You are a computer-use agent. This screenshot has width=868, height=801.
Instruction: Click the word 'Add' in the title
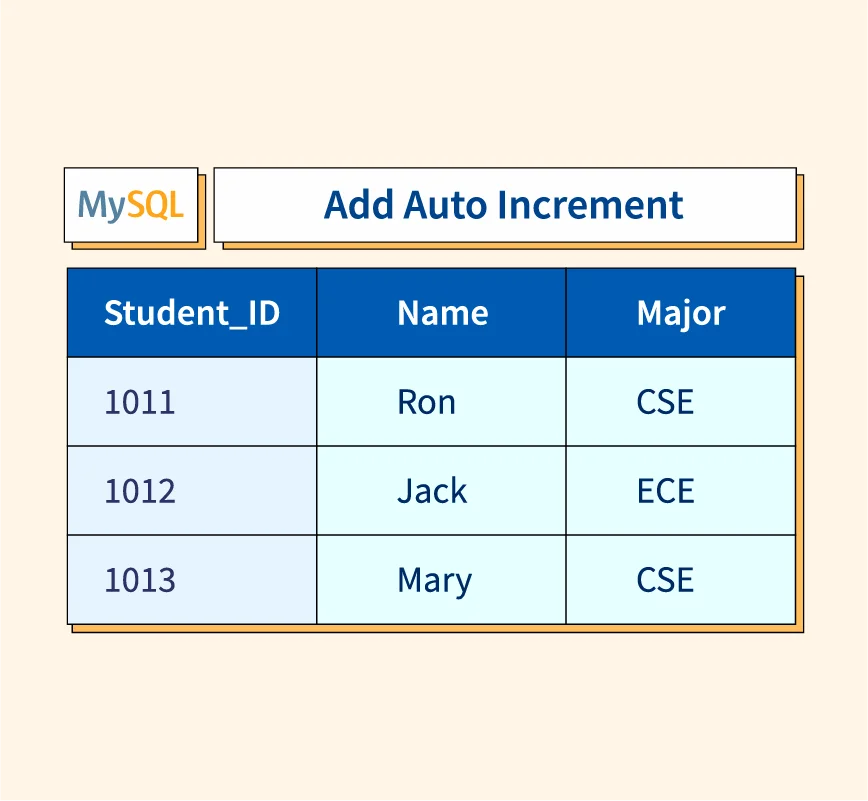click(x=360, y=205)
